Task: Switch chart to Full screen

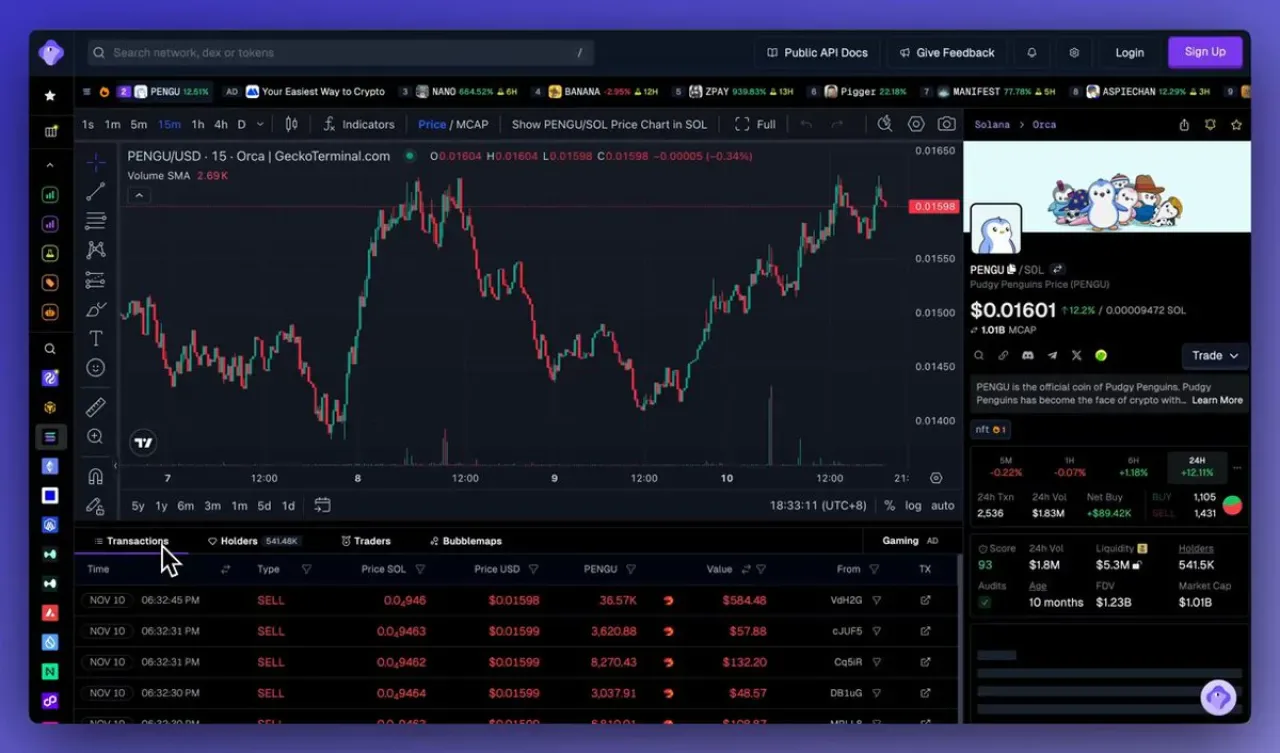Action: click(755, 124)
